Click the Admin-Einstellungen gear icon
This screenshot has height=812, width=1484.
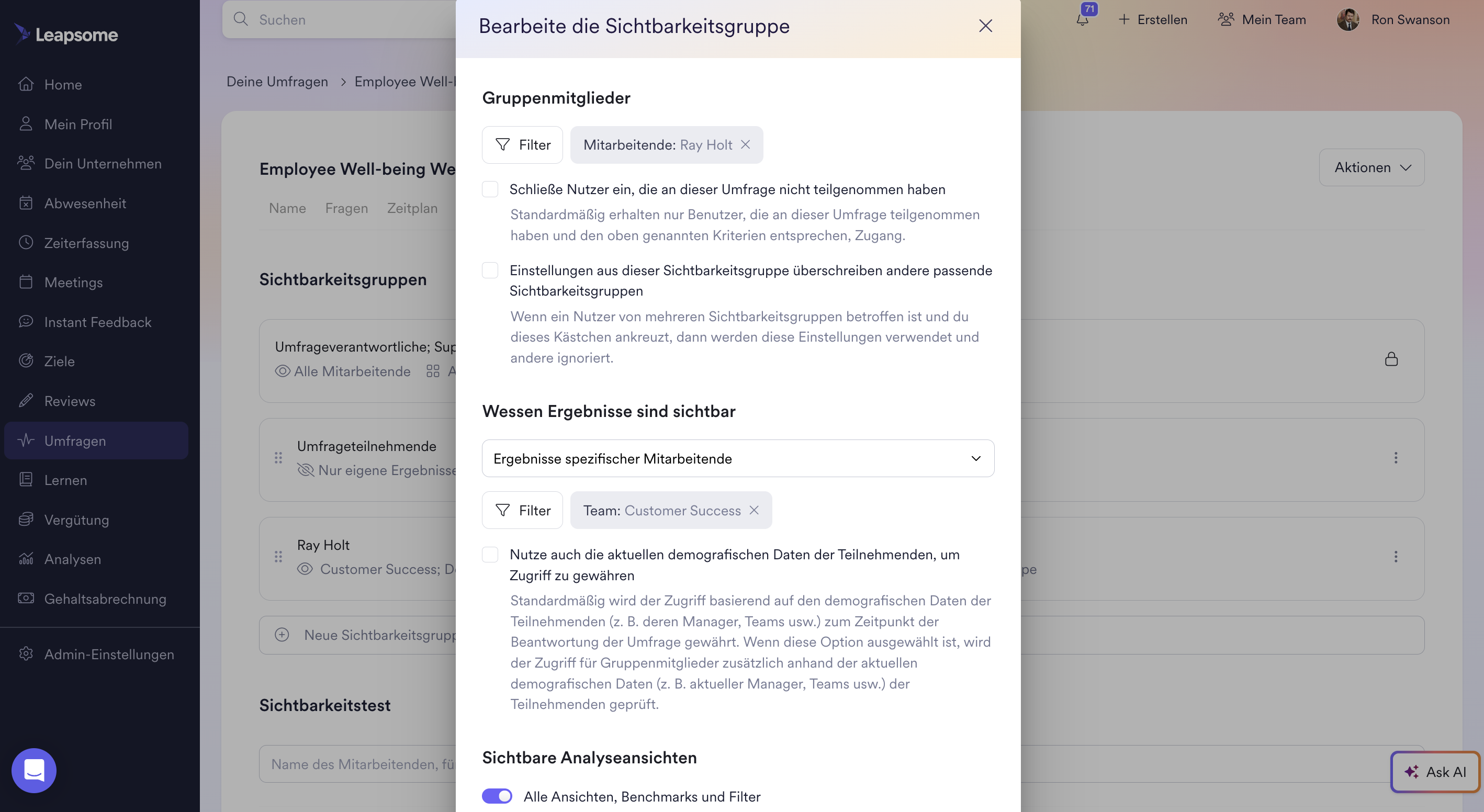pyautogui.click(x=26, y=654)
